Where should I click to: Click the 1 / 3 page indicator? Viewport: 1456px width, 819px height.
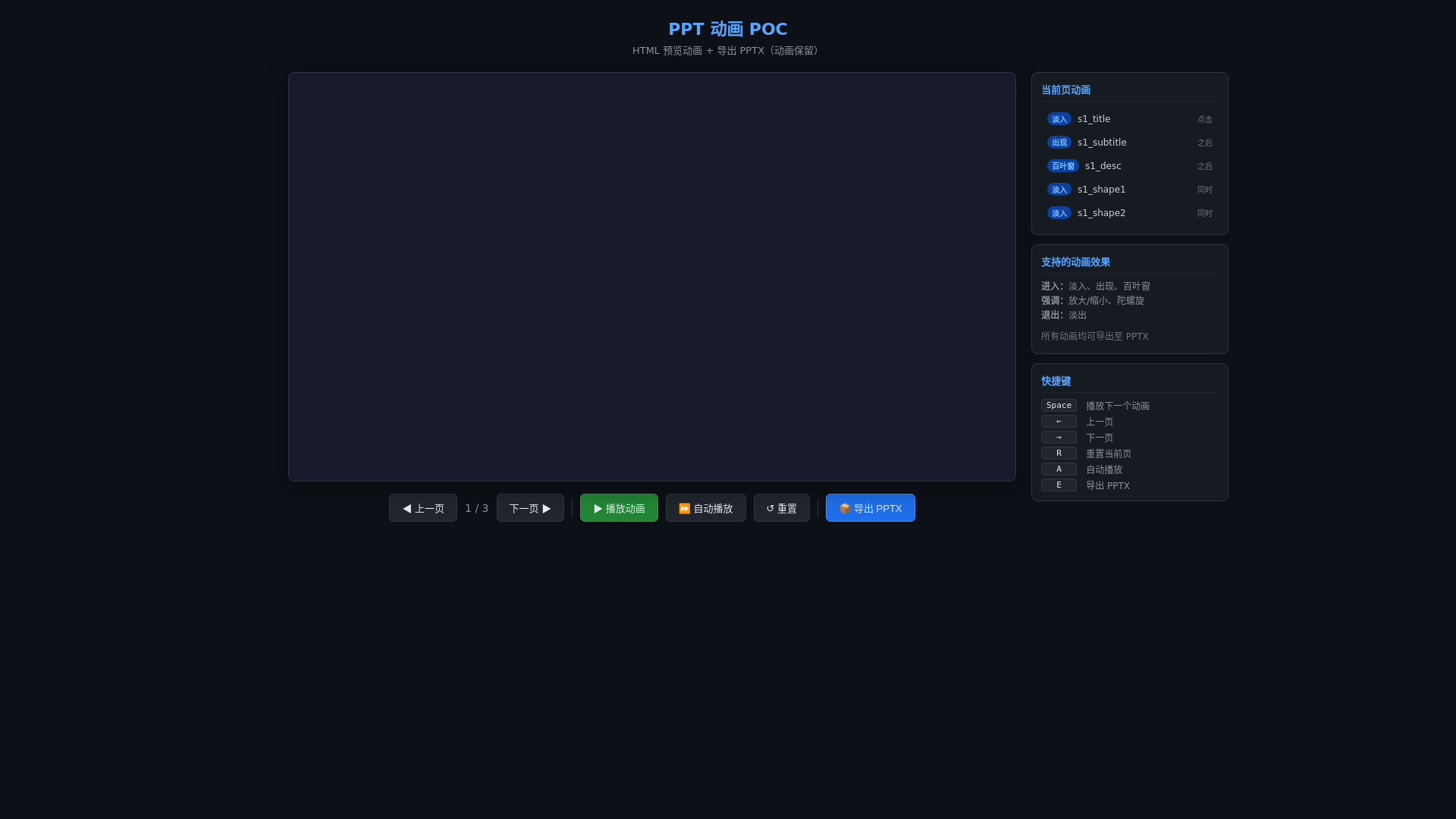(477, 508)
